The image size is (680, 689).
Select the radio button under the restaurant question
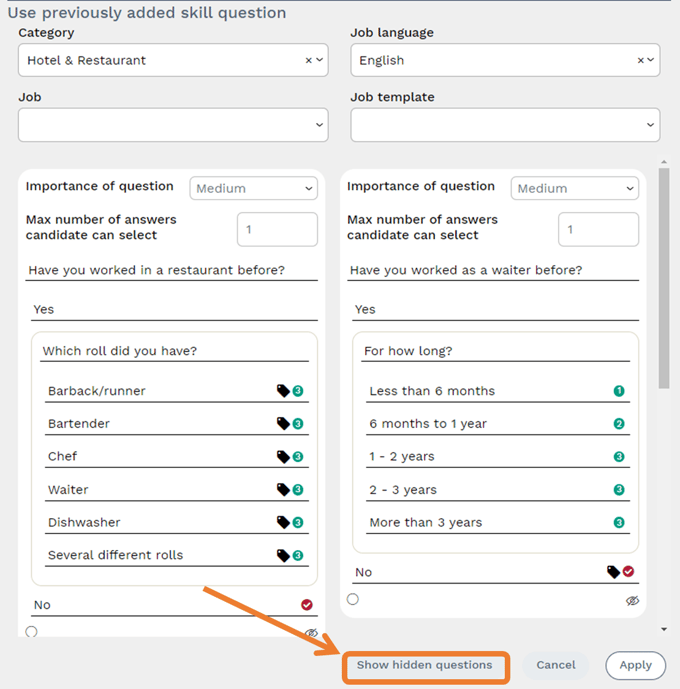coord(32,632)
